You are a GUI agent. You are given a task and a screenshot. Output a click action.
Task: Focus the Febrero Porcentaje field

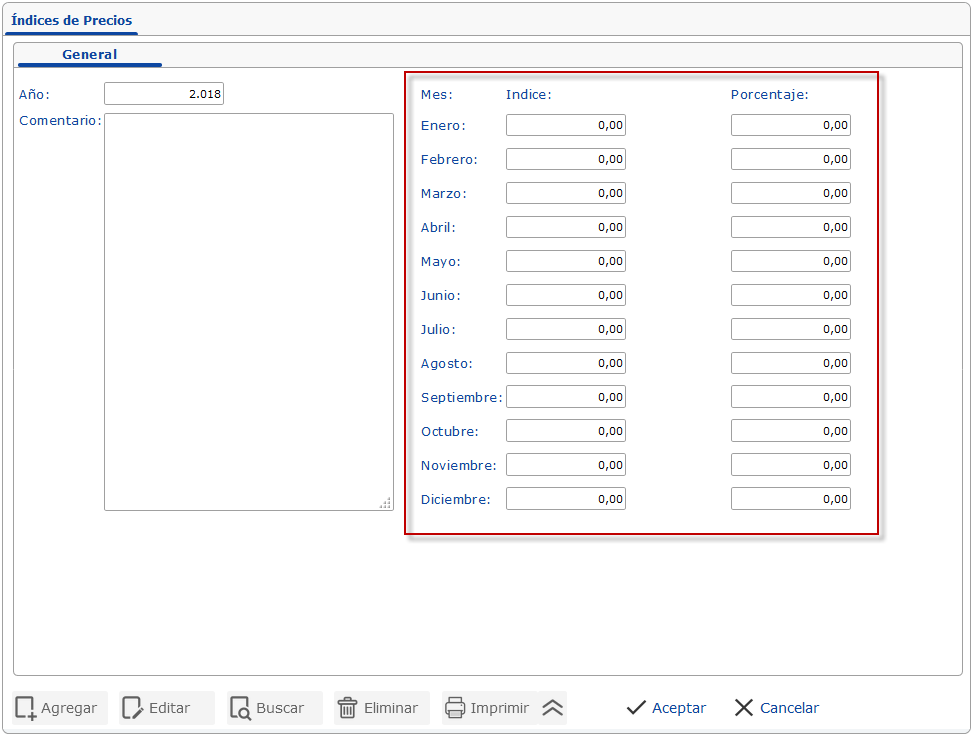790,159
